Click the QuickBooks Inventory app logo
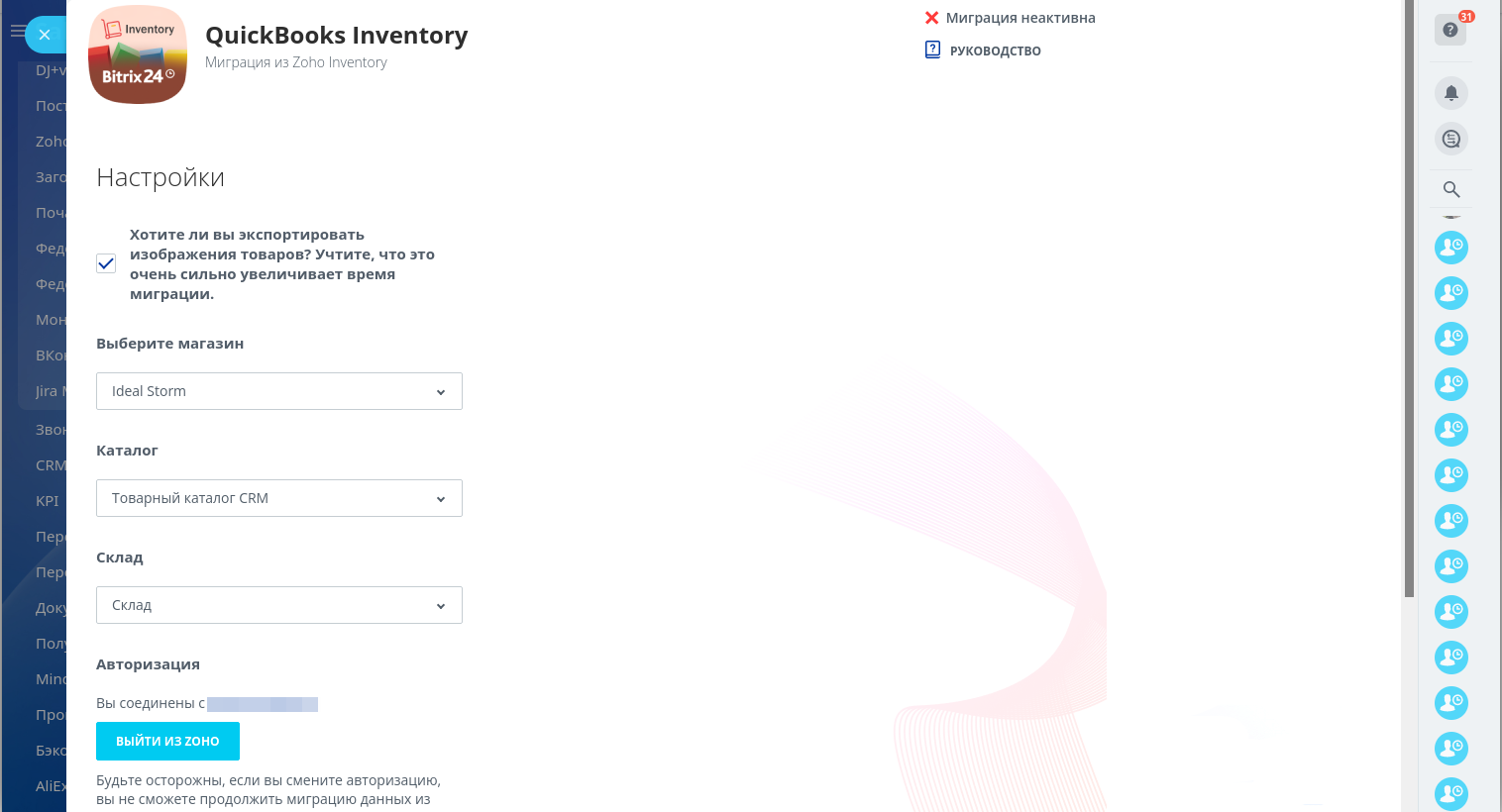 tap(138, 54)
